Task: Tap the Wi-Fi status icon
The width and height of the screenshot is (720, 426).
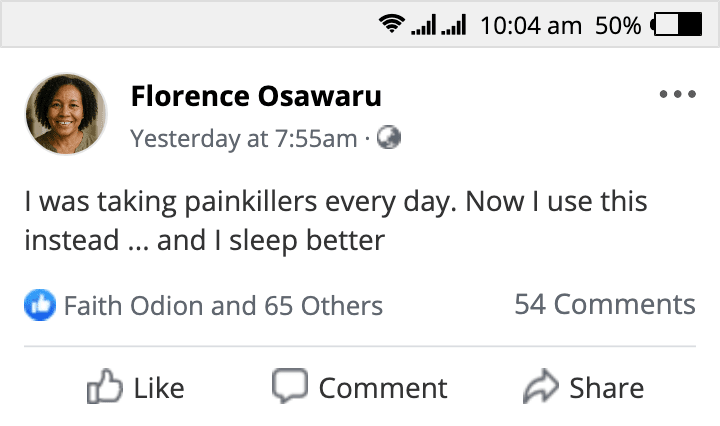Action: tap(392, 23)
